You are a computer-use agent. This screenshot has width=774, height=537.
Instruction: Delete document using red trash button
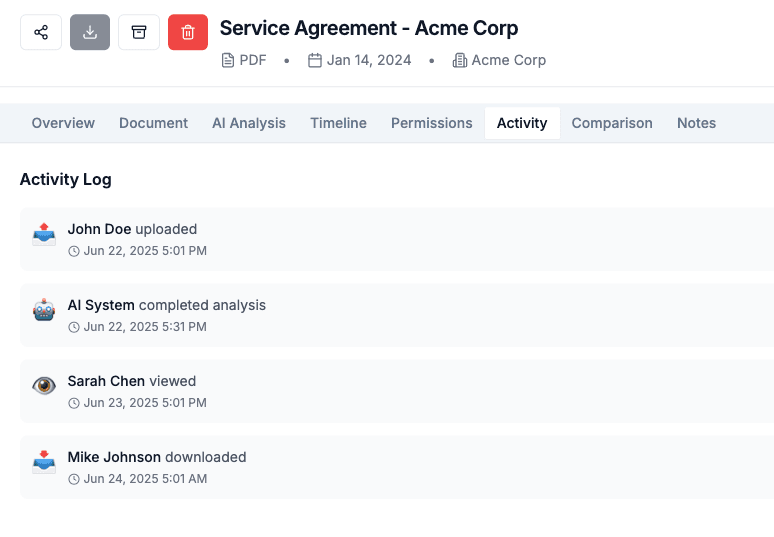coord(188,33)
